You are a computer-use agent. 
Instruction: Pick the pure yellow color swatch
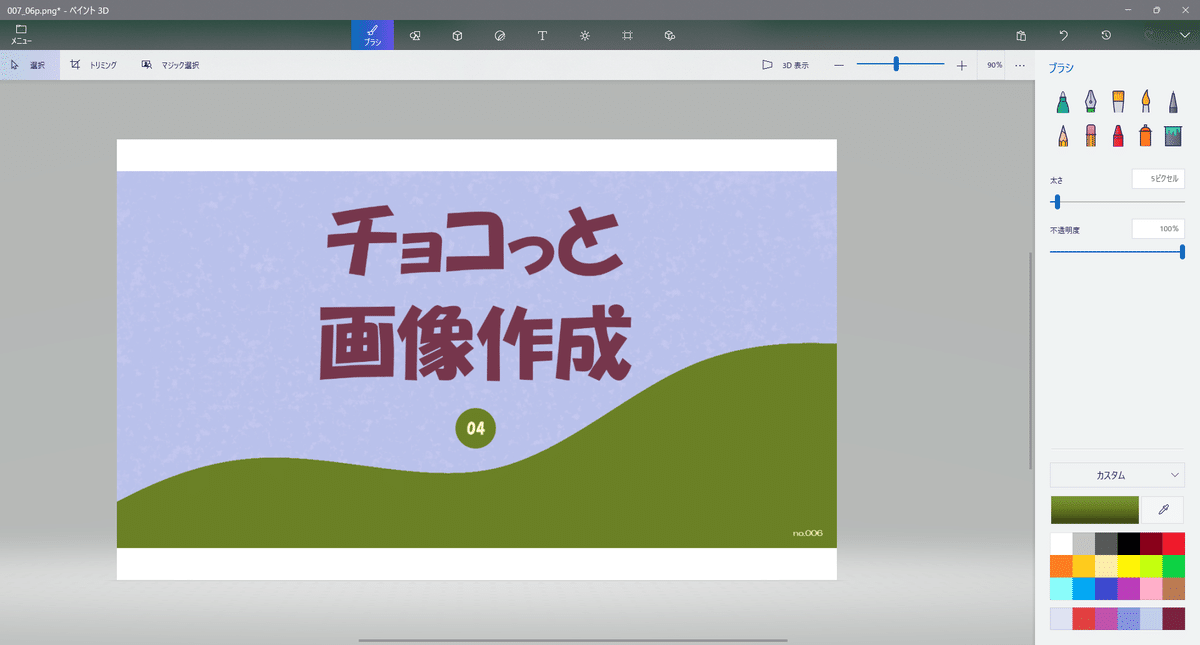[1128, 566]
